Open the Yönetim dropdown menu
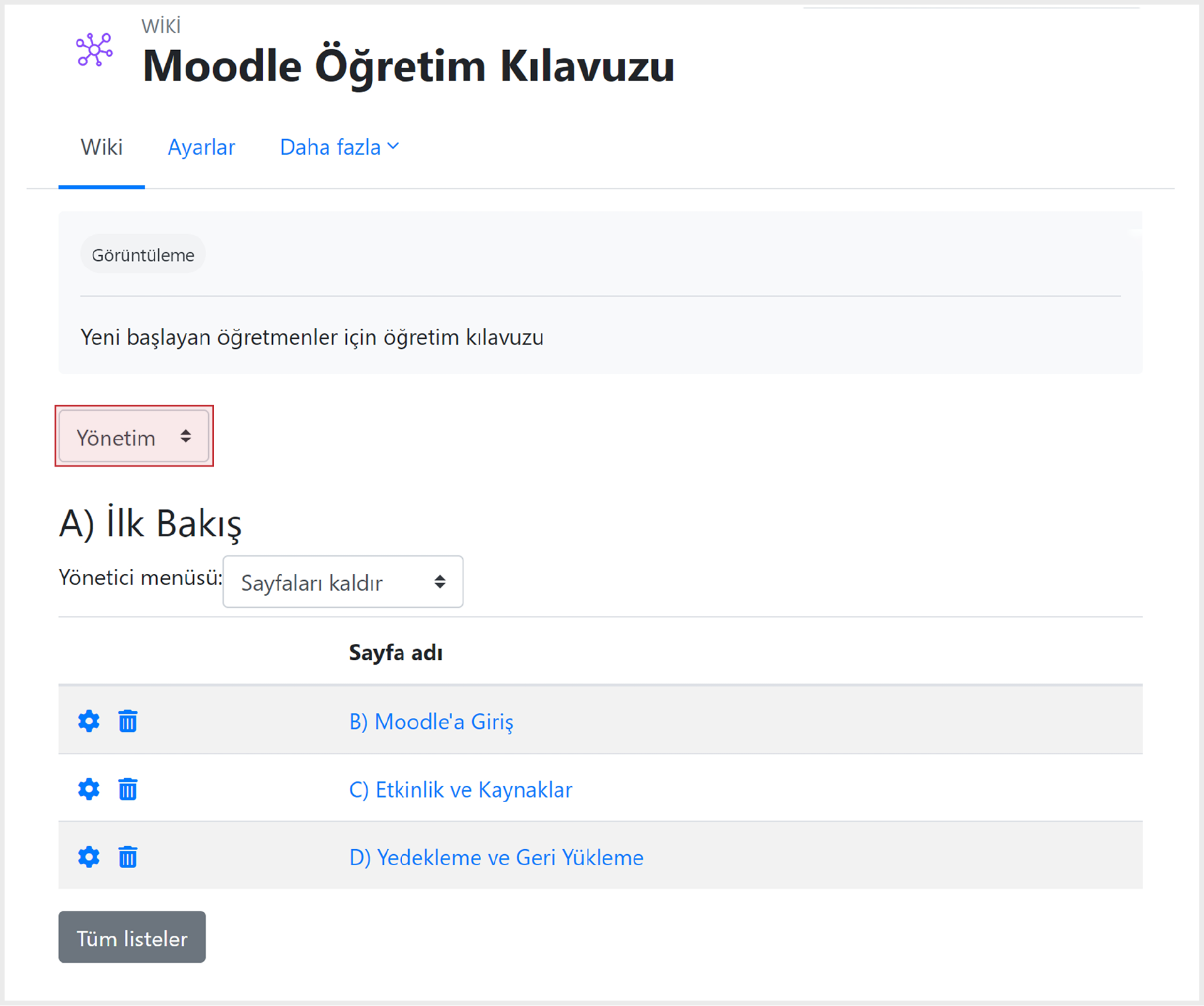Image resolution: width=1204 pixels, height=1006 pixels. pos(134,437)
